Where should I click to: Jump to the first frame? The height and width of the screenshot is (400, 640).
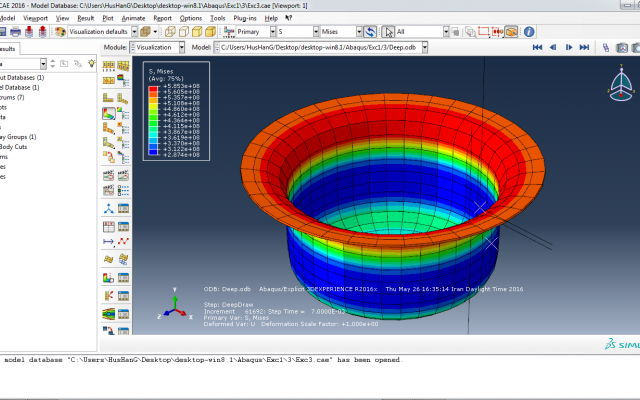pos(537,47)
